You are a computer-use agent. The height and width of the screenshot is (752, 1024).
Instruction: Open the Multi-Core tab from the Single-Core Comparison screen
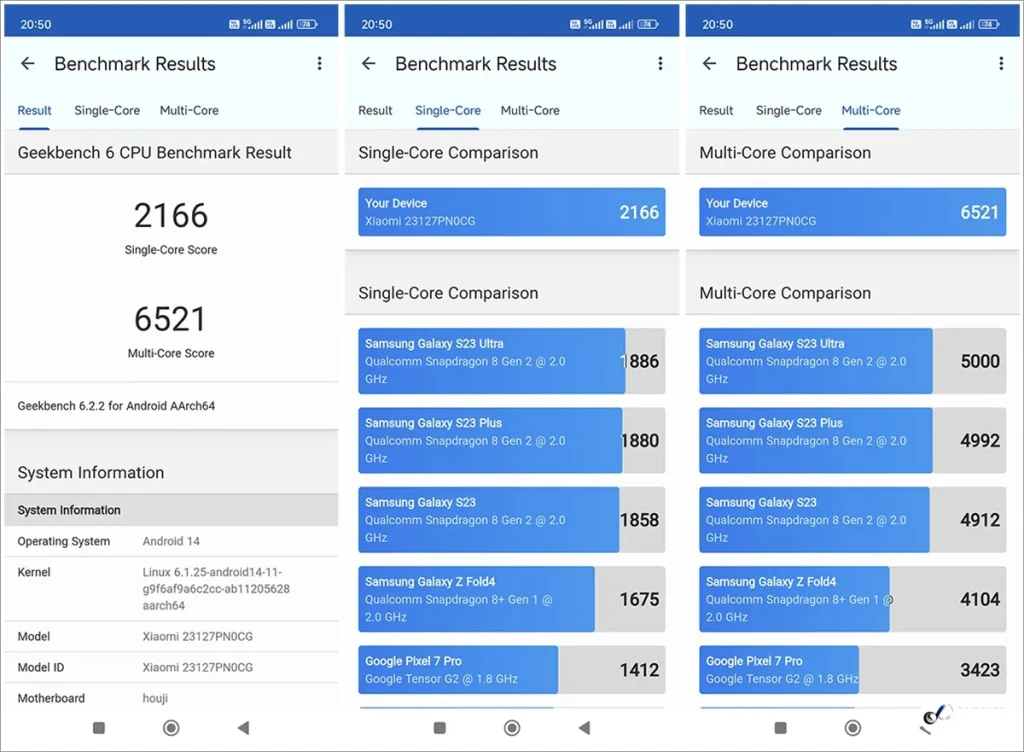coord(530,110)
